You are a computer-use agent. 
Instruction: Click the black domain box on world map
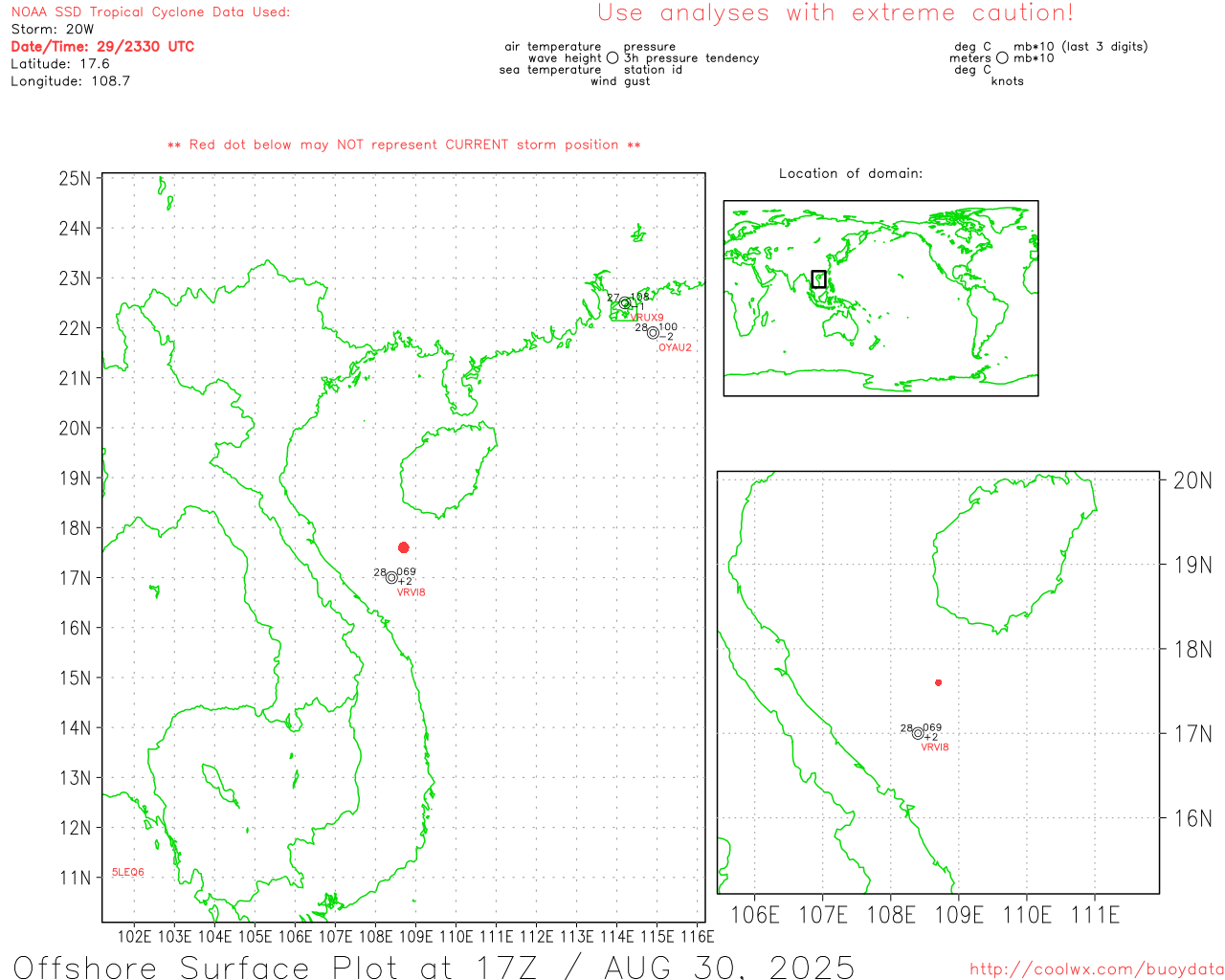(x=818, y=279)
